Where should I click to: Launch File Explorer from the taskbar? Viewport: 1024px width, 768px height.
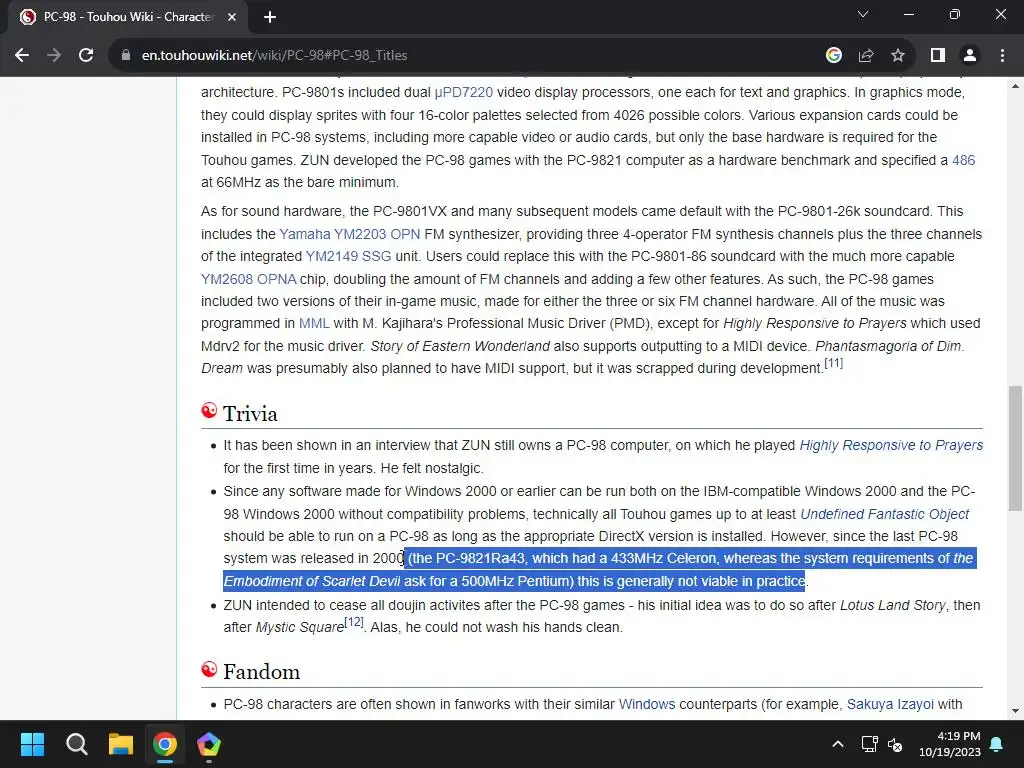[121, 744]
